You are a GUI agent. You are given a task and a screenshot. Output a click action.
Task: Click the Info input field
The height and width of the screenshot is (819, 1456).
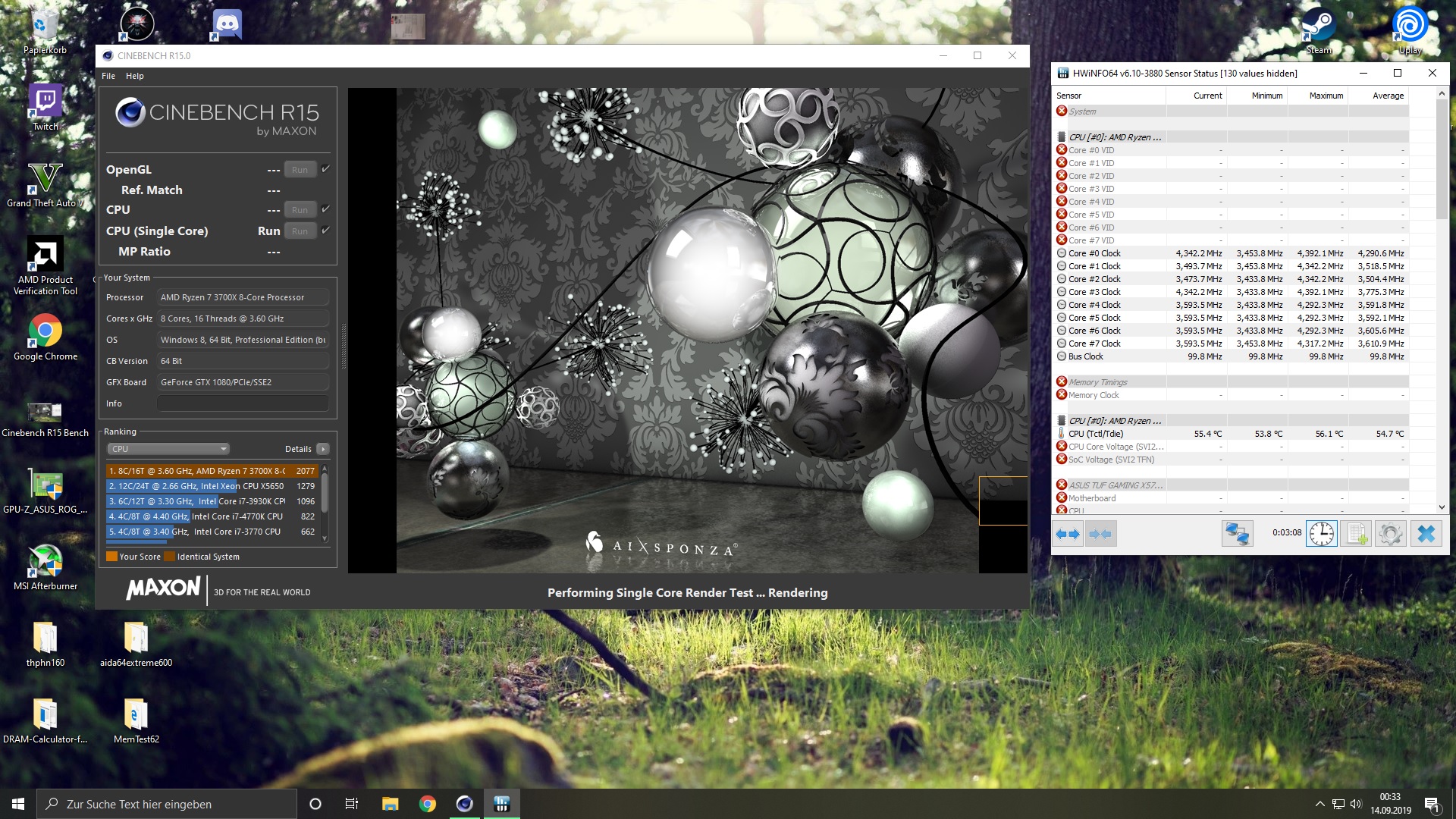click(x=243, y=403)
